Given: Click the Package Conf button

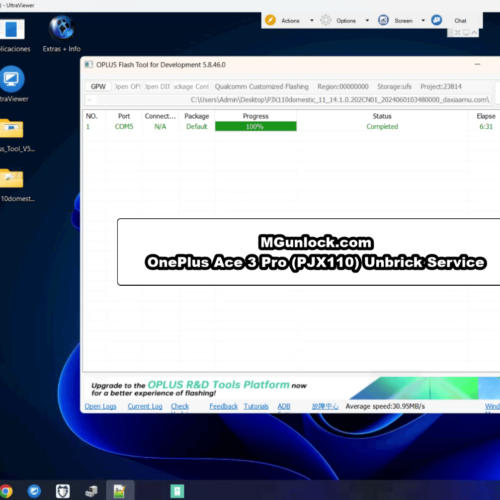Looking at the screenshot, I should coord(191,87).
